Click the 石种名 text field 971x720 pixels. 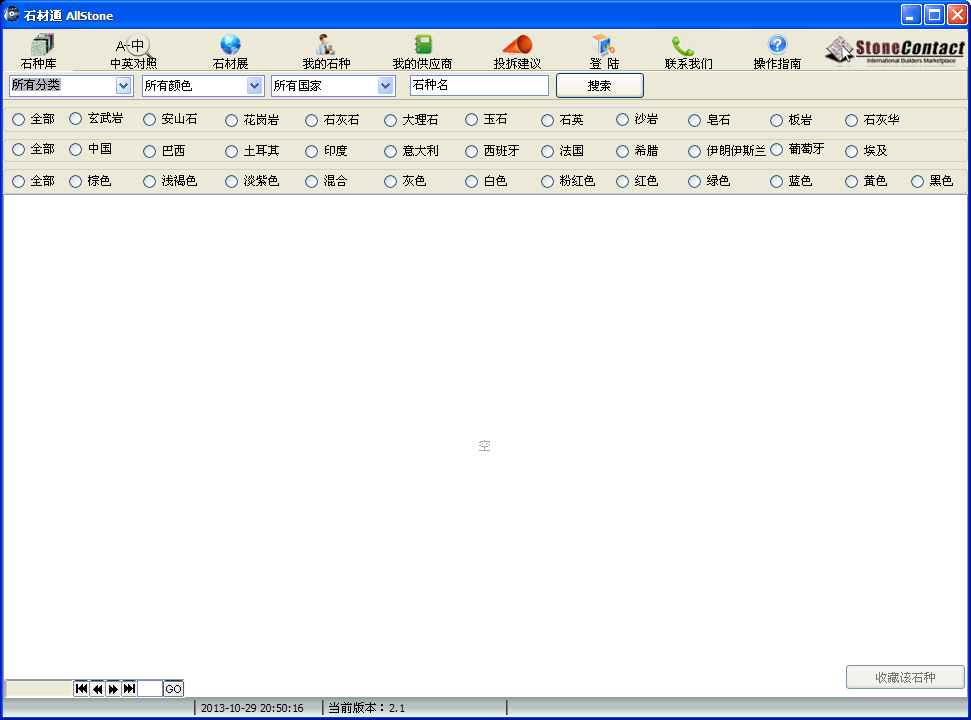coord(479,85)
